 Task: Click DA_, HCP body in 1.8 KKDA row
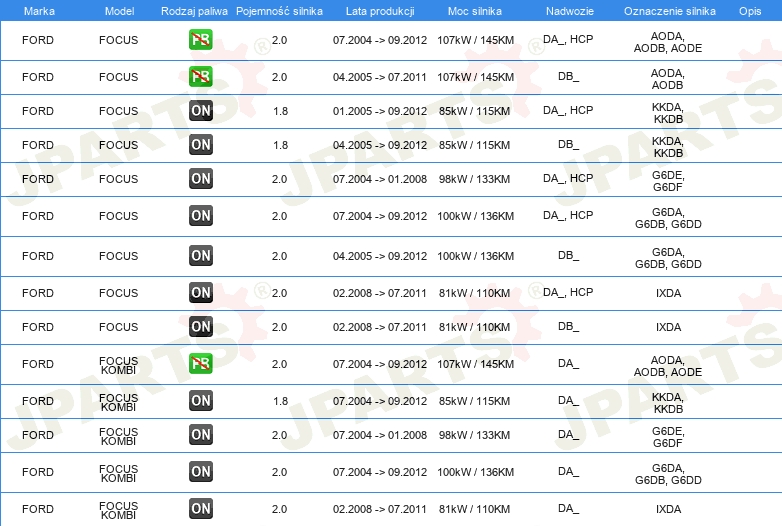pyautogui.click(x=568, y=110)
